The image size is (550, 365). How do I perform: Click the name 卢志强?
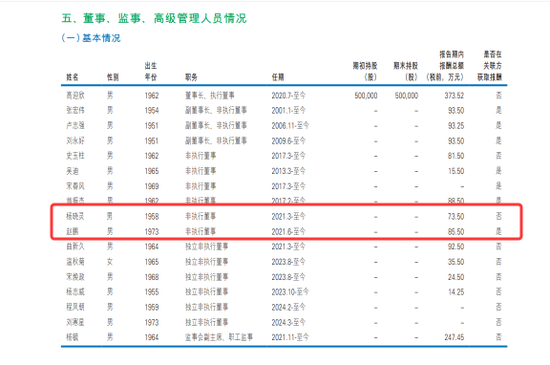click(75, 126)
